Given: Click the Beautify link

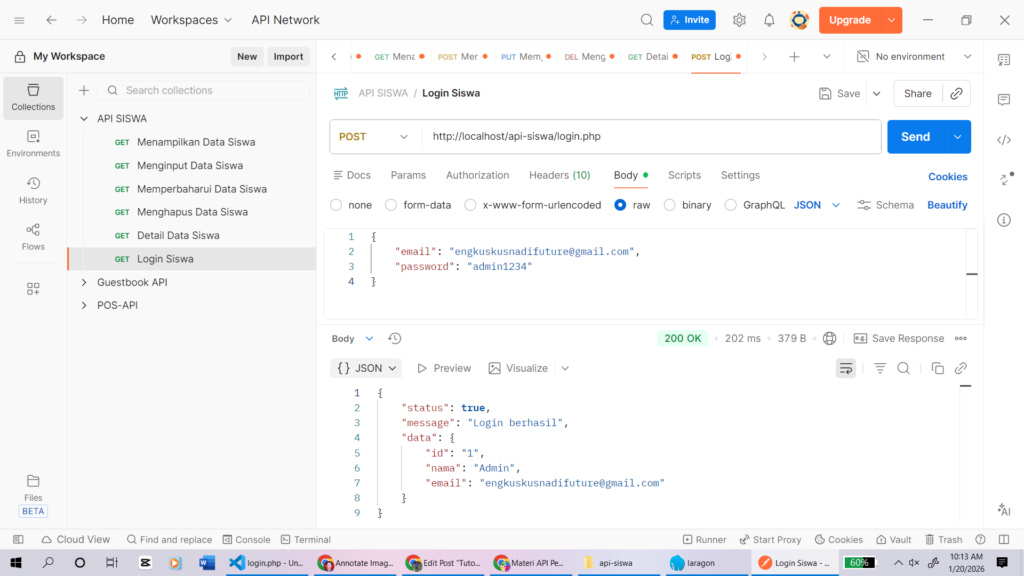Looking at the screenshot, I should click(x=947, y=205).
